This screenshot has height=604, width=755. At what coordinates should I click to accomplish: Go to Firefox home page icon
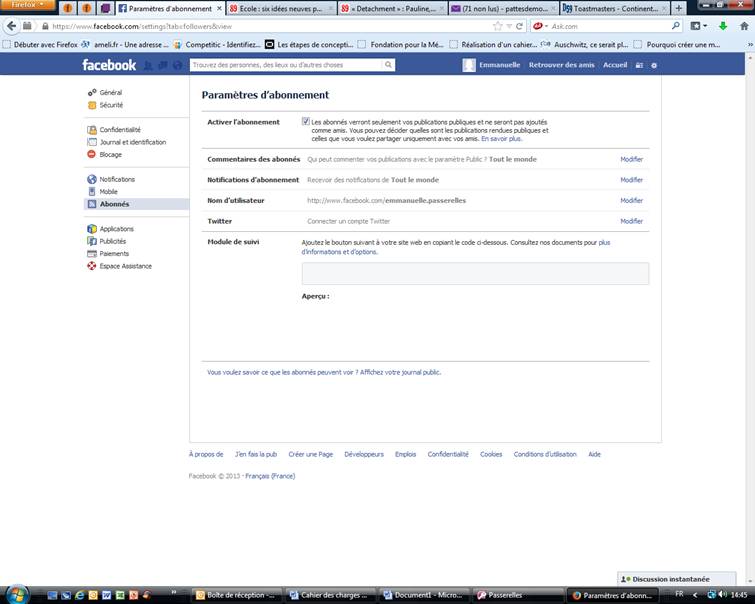coord(744,26)
